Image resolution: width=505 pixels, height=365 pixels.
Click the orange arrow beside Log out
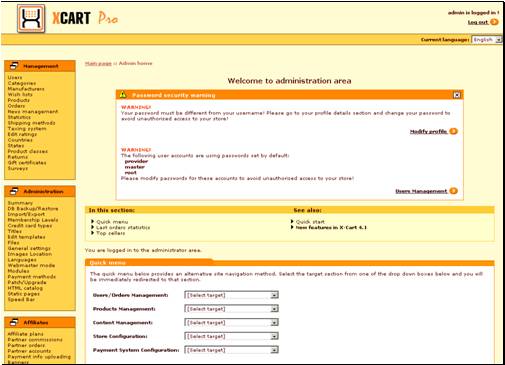494,22
